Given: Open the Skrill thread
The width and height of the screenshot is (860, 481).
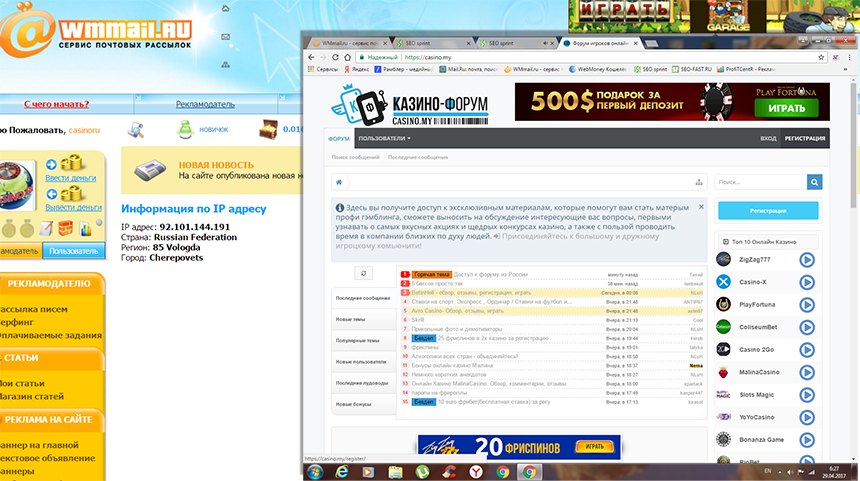Looking at the screenshot, I should pyautogui.click(x=418, y=320).
